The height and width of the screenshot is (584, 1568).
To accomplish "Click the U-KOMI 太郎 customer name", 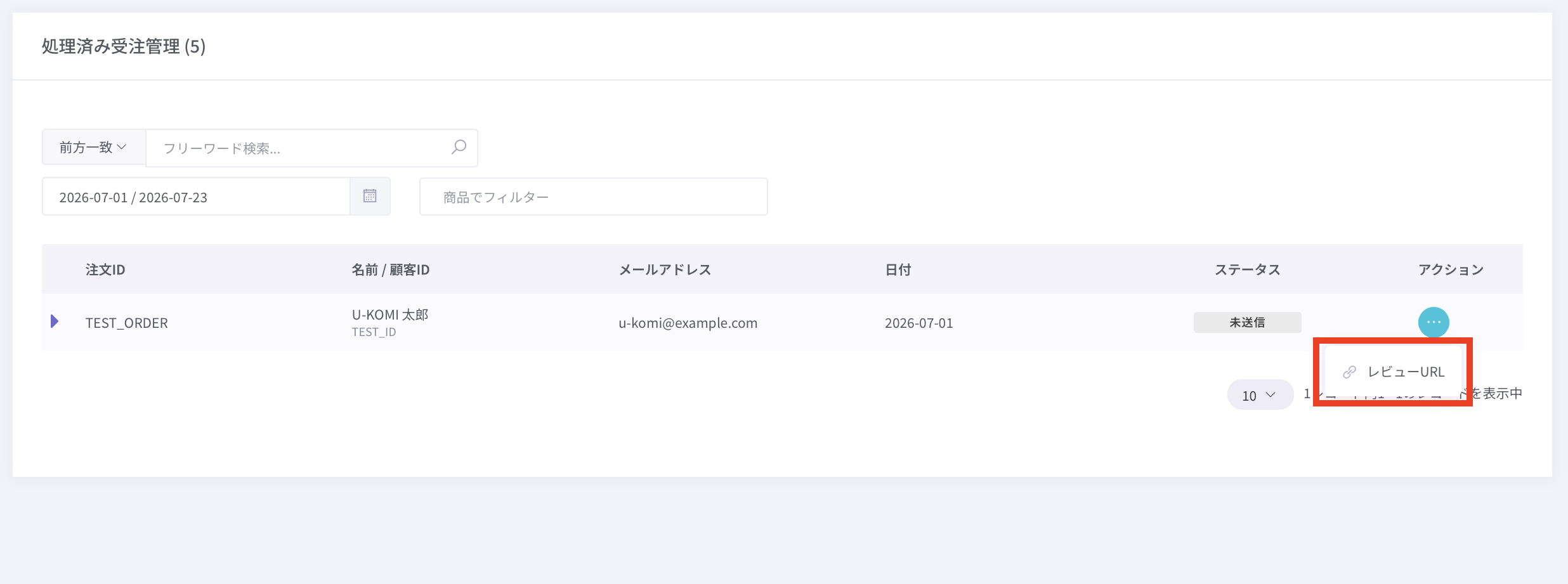I will point(390,315).
